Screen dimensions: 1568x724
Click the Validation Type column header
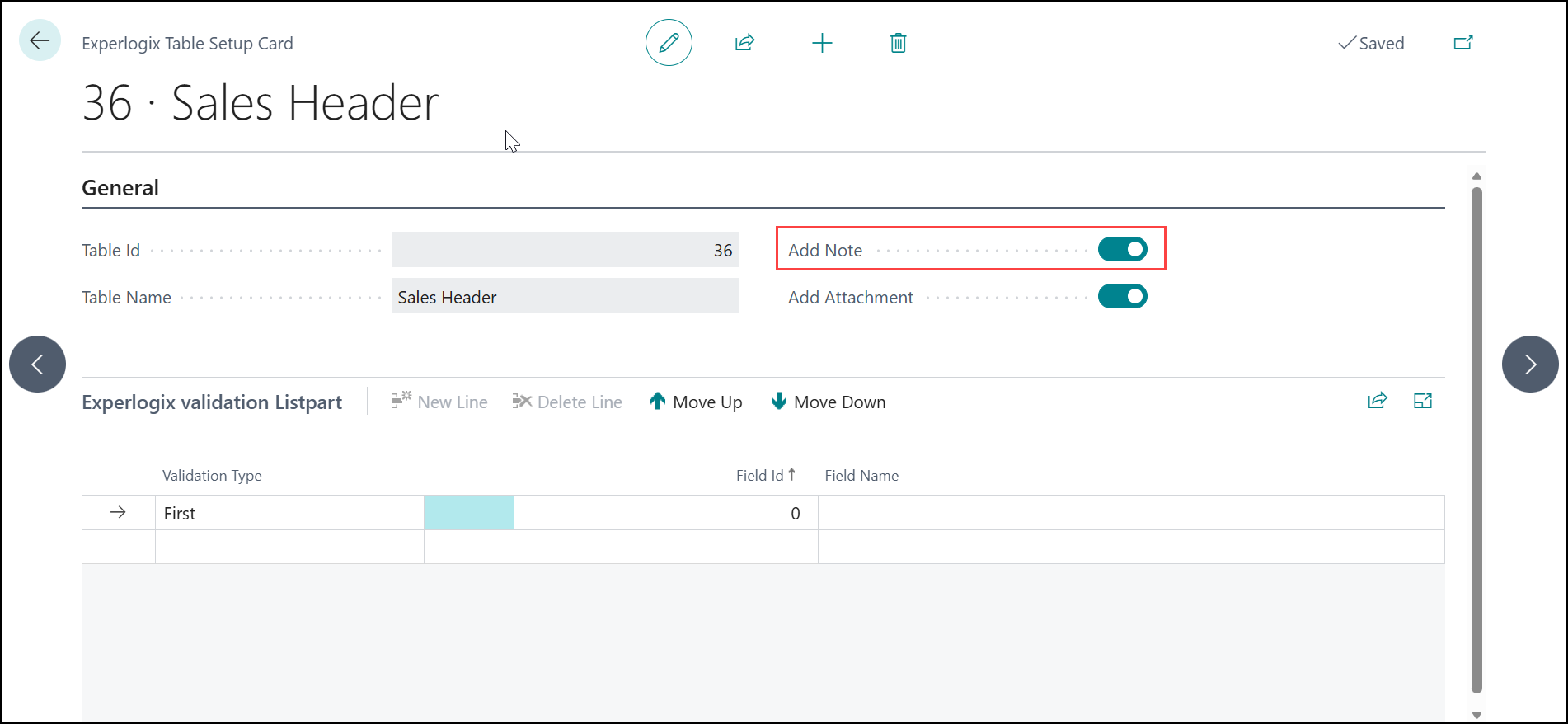tap(212, 475)
